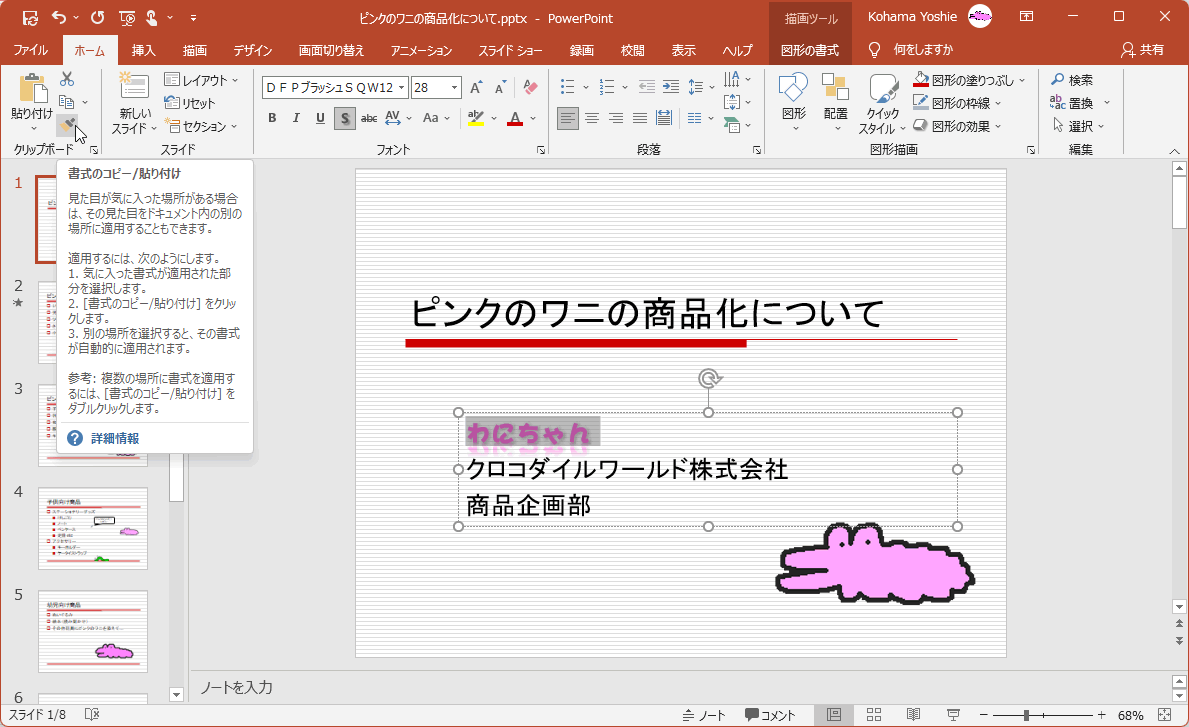Click the Format Painter brush icon
1189x727 pixels.
coord(66,125)
